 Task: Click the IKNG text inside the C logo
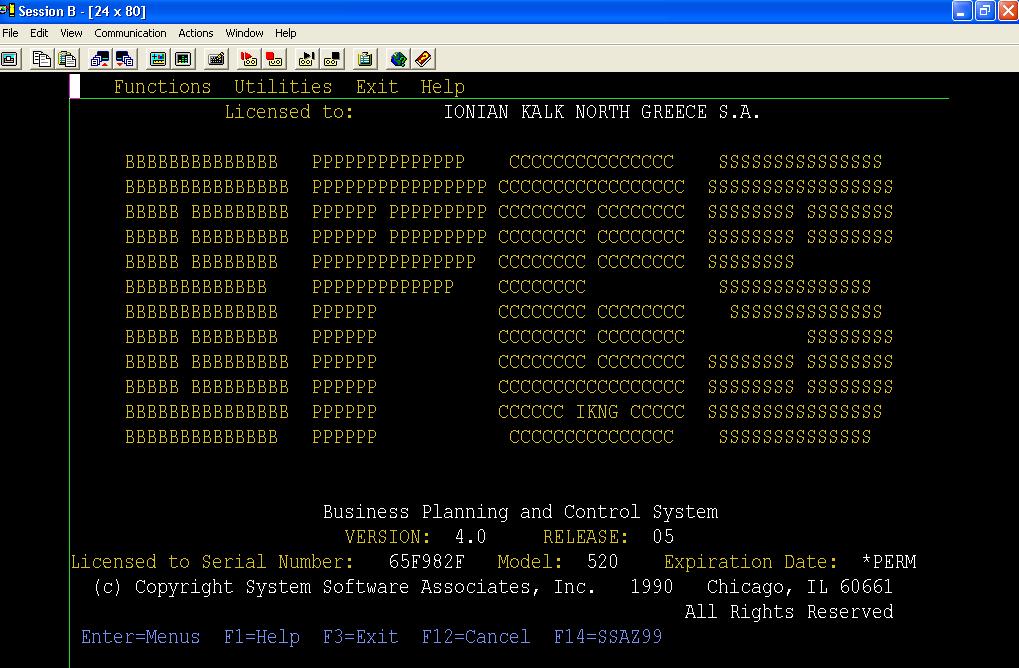pos(597,412)
